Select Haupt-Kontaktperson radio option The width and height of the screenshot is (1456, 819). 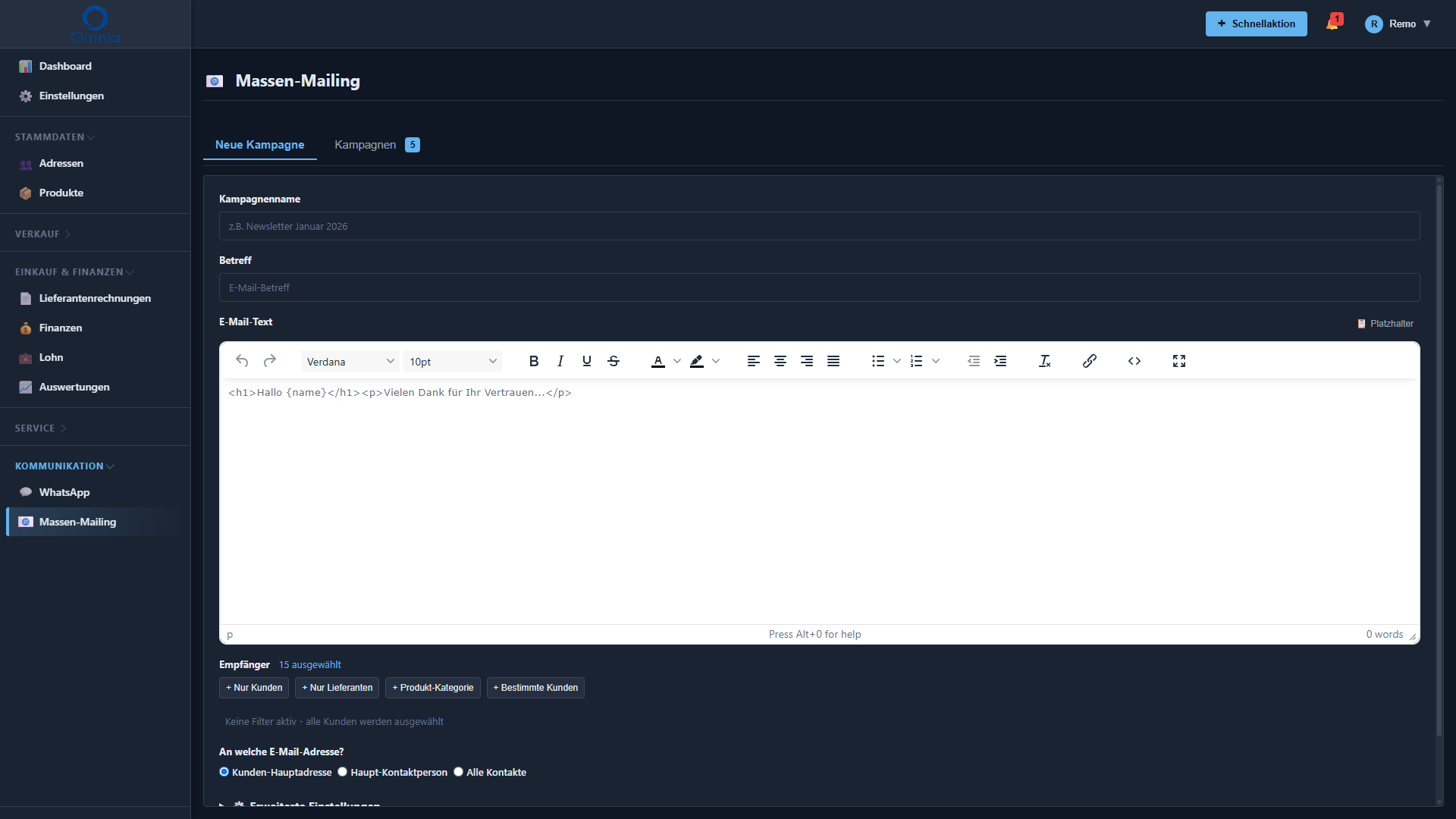tap(342, 772)
